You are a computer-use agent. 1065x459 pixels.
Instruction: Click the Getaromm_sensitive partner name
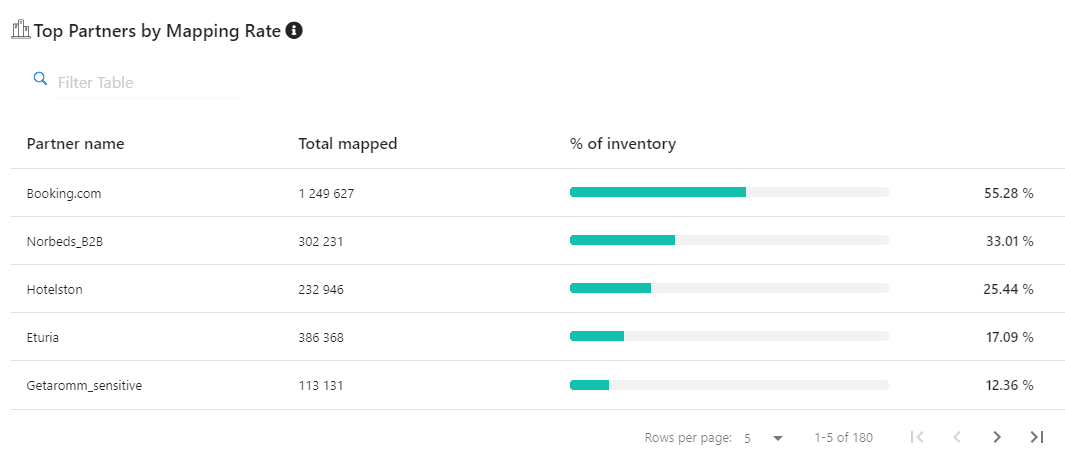coord(84,386)
